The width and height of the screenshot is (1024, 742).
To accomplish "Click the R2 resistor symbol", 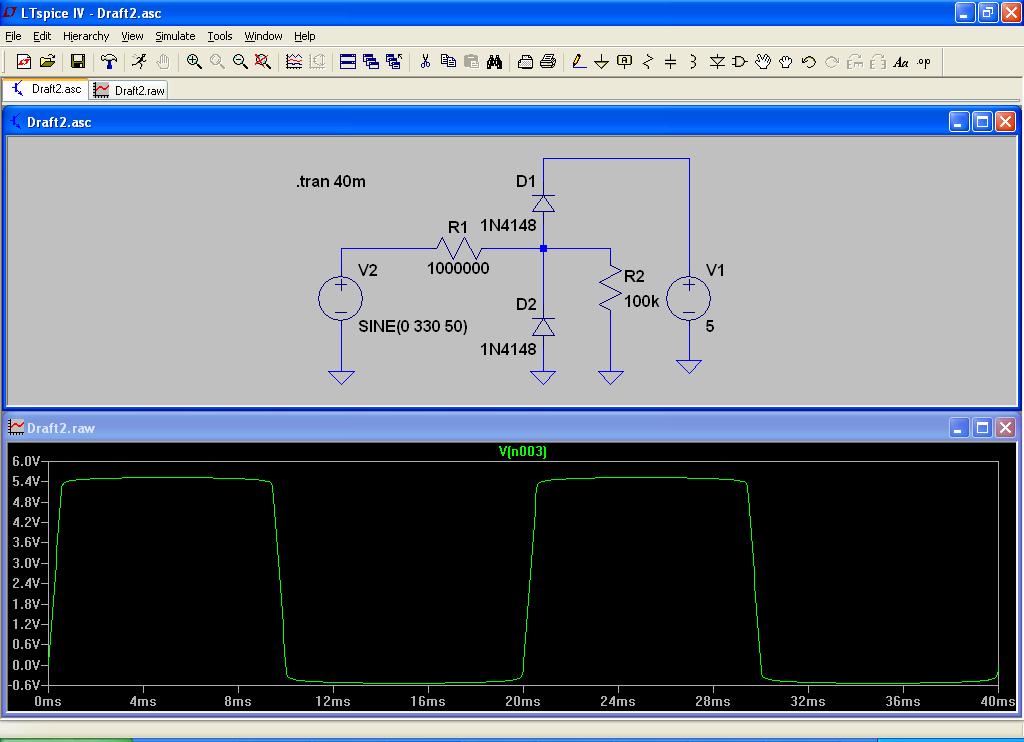I will point(611,288).
